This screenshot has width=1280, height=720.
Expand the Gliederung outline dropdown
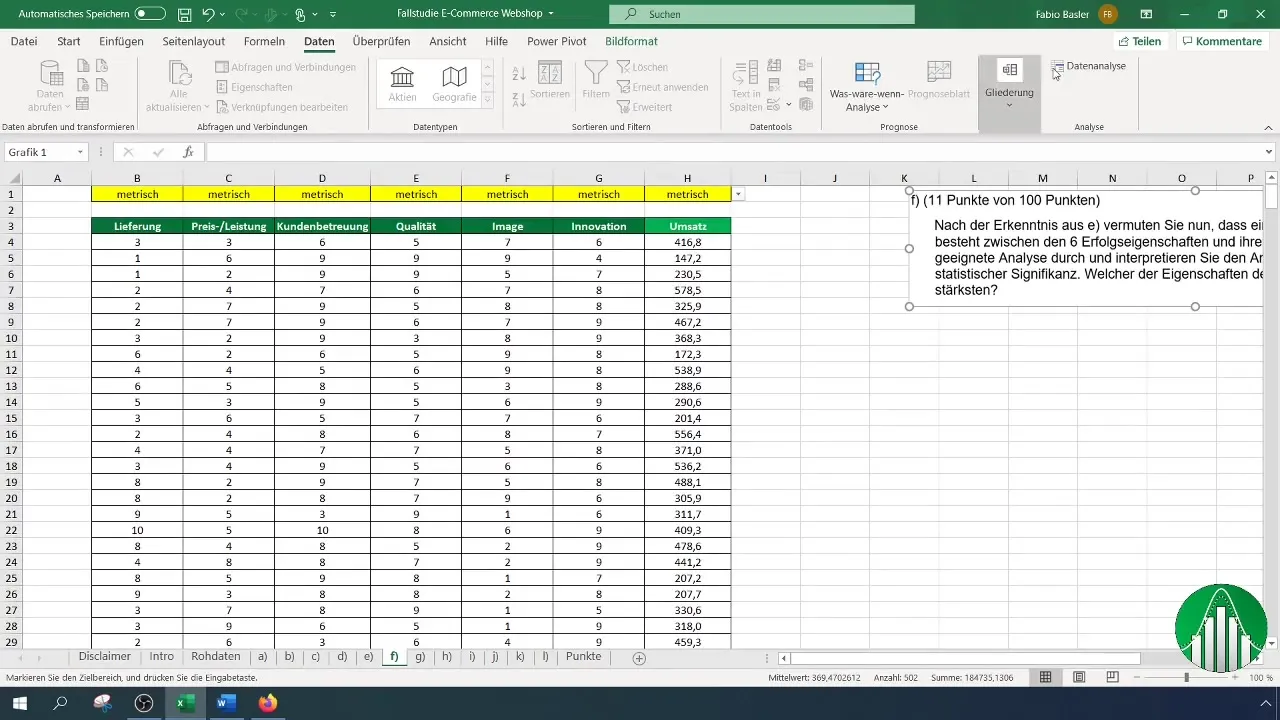click(x=1009, y=104)
